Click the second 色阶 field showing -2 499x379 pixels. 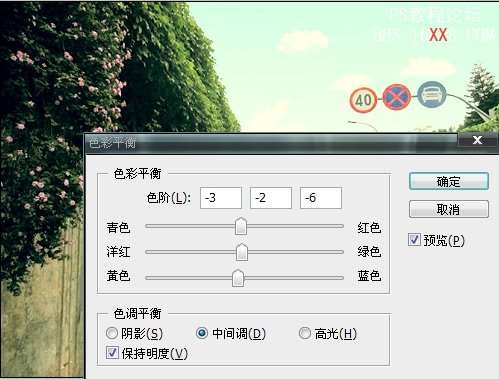tap(271, 198)
